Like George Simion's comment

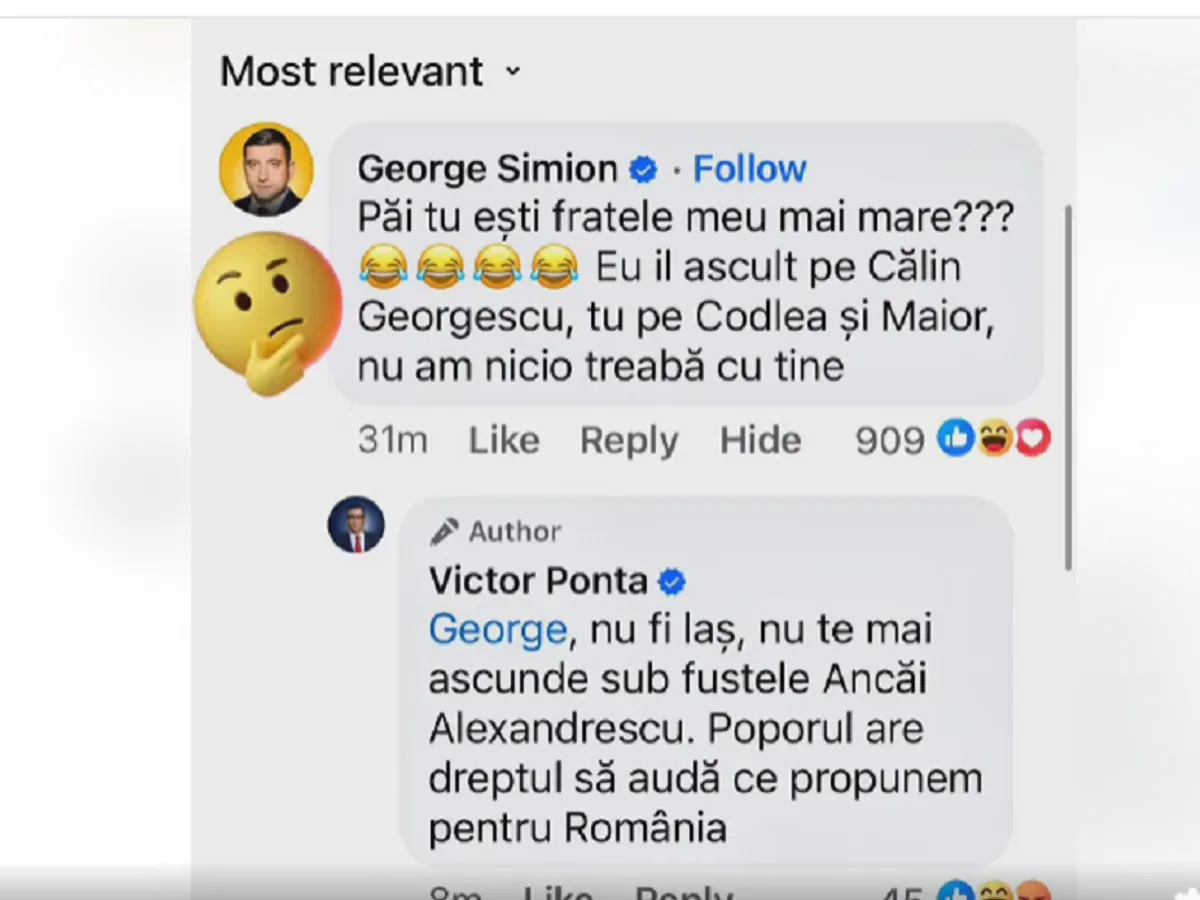[504, 440]
